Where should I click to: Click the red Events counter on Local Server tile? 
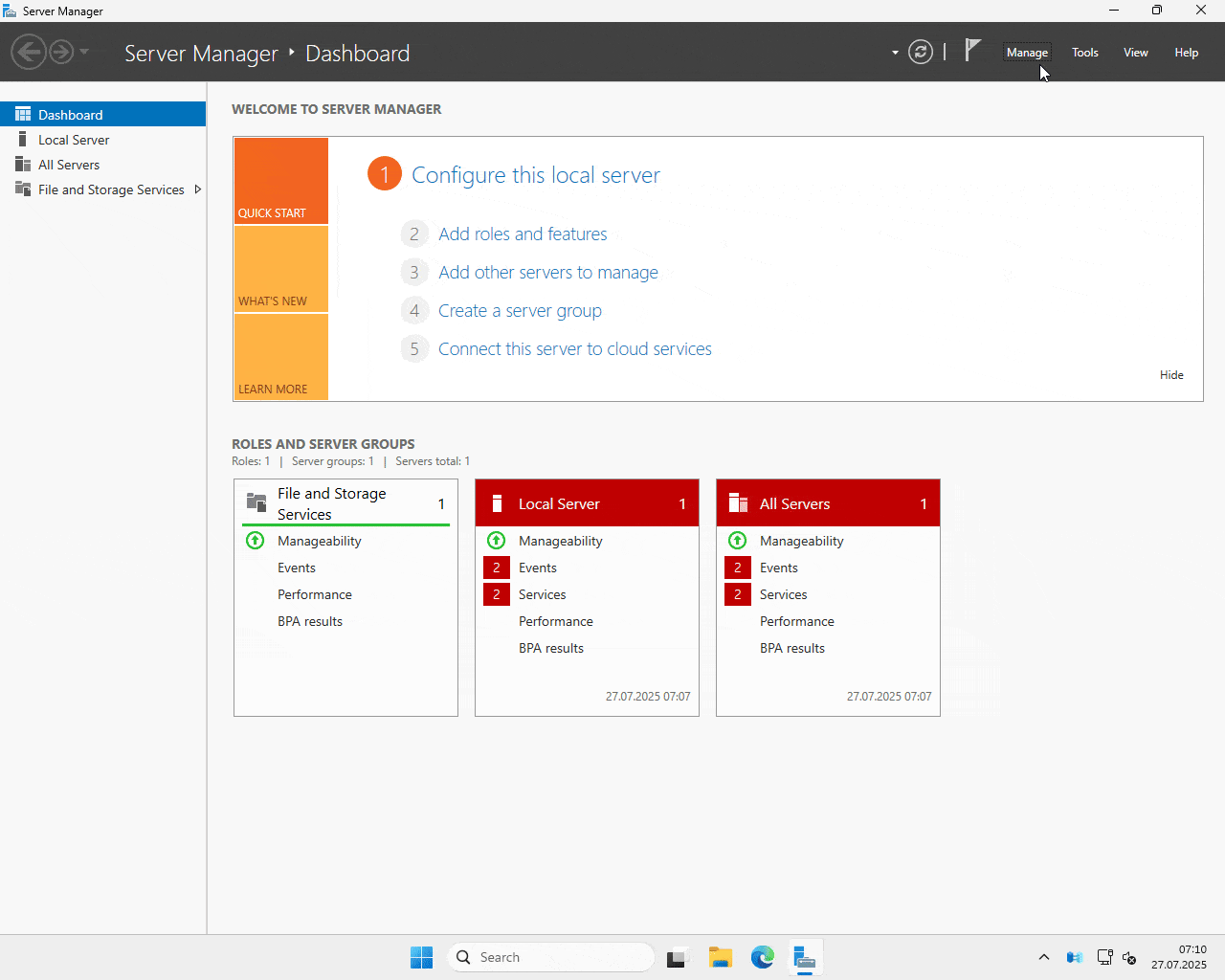click(496, 567)
